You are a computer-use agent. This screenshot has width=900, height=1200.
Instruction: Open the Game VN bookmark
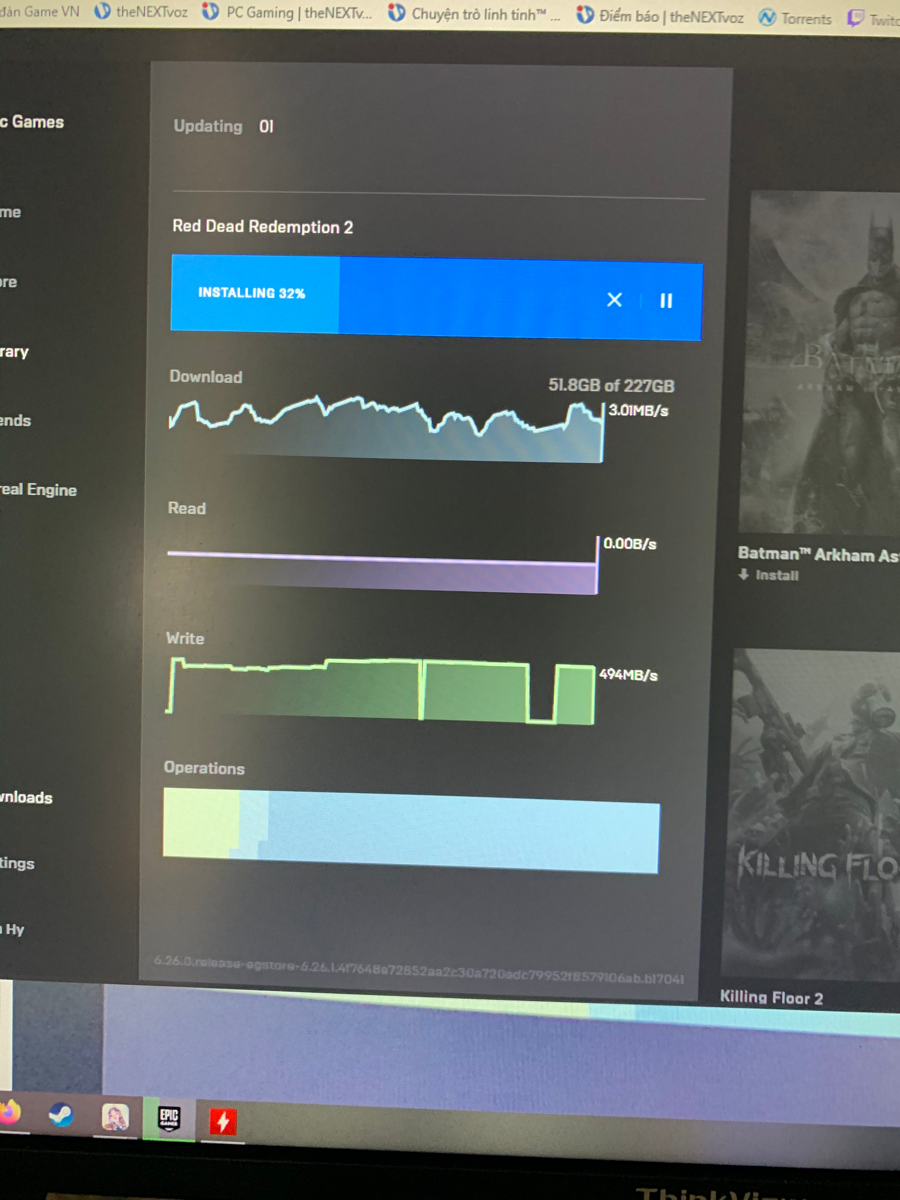(x=40, y=11)
